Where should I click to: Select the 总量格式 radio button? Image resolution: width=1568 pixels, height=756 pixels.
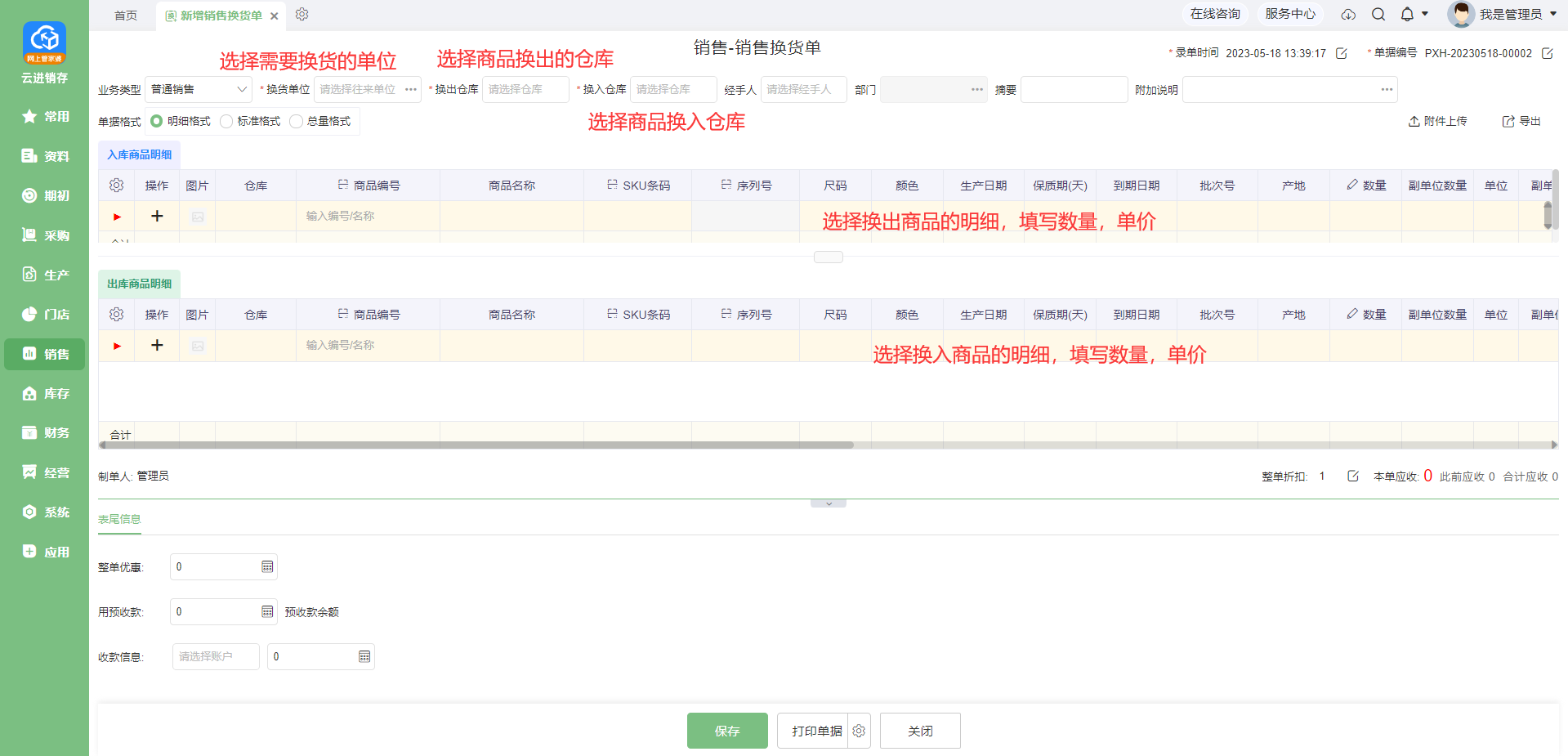point(296,121)
